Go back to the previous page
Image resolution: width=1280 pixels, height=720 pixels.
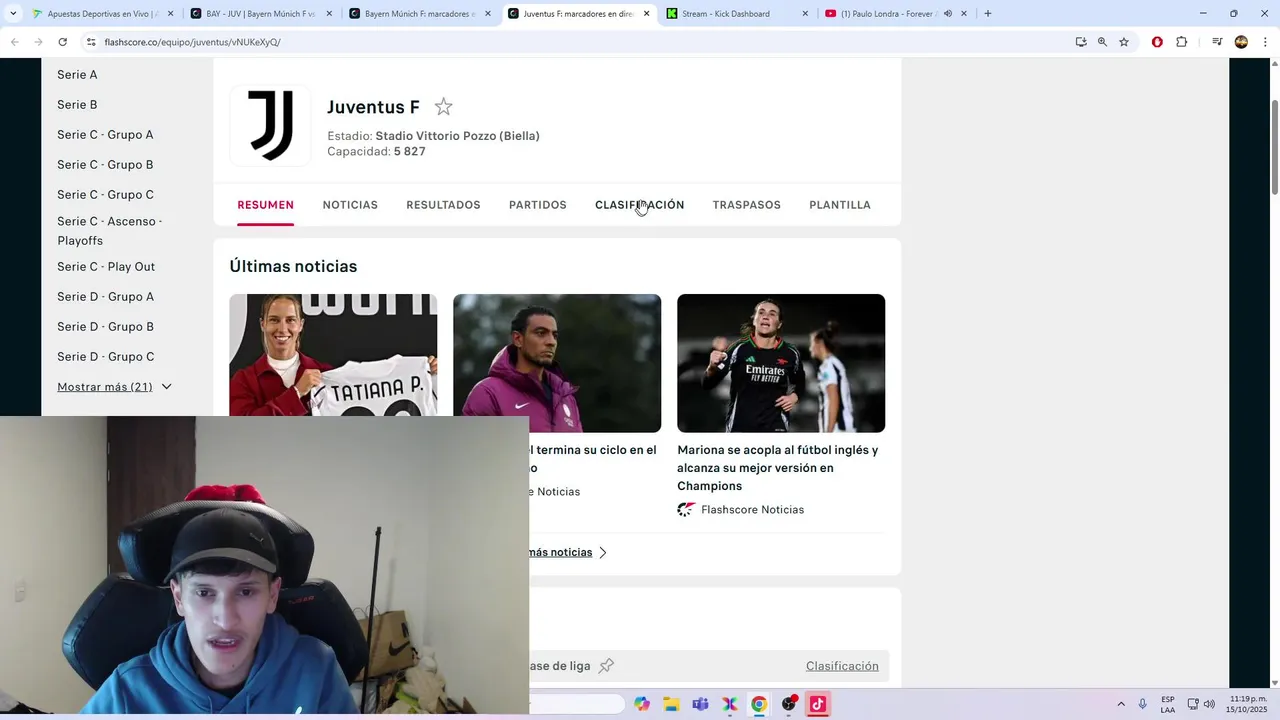[14, 42]
